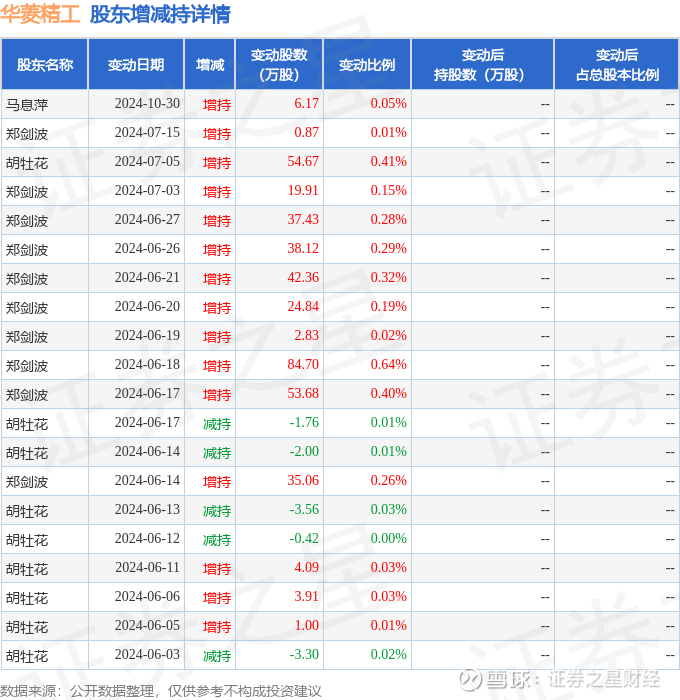Click the 数据来源 disclaimer footer text
The width and height of the screenshot is (680, 700).
(x=161, y=692)
